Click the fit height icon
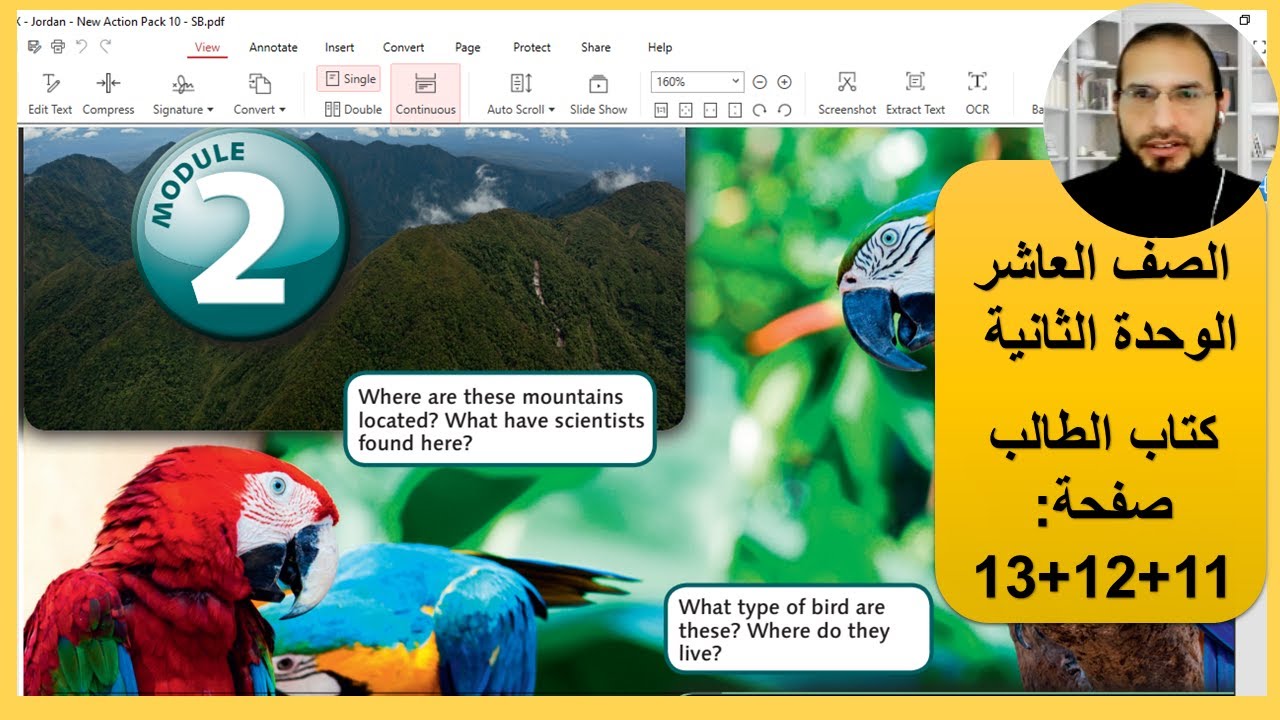 point(735,110)
